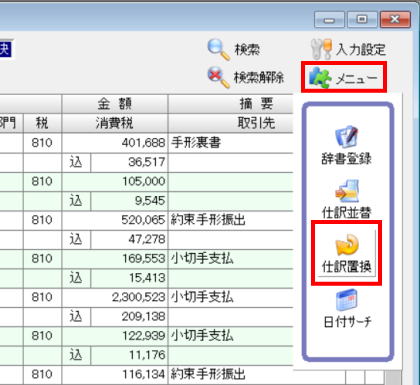Click the 金額 column header

115,104
